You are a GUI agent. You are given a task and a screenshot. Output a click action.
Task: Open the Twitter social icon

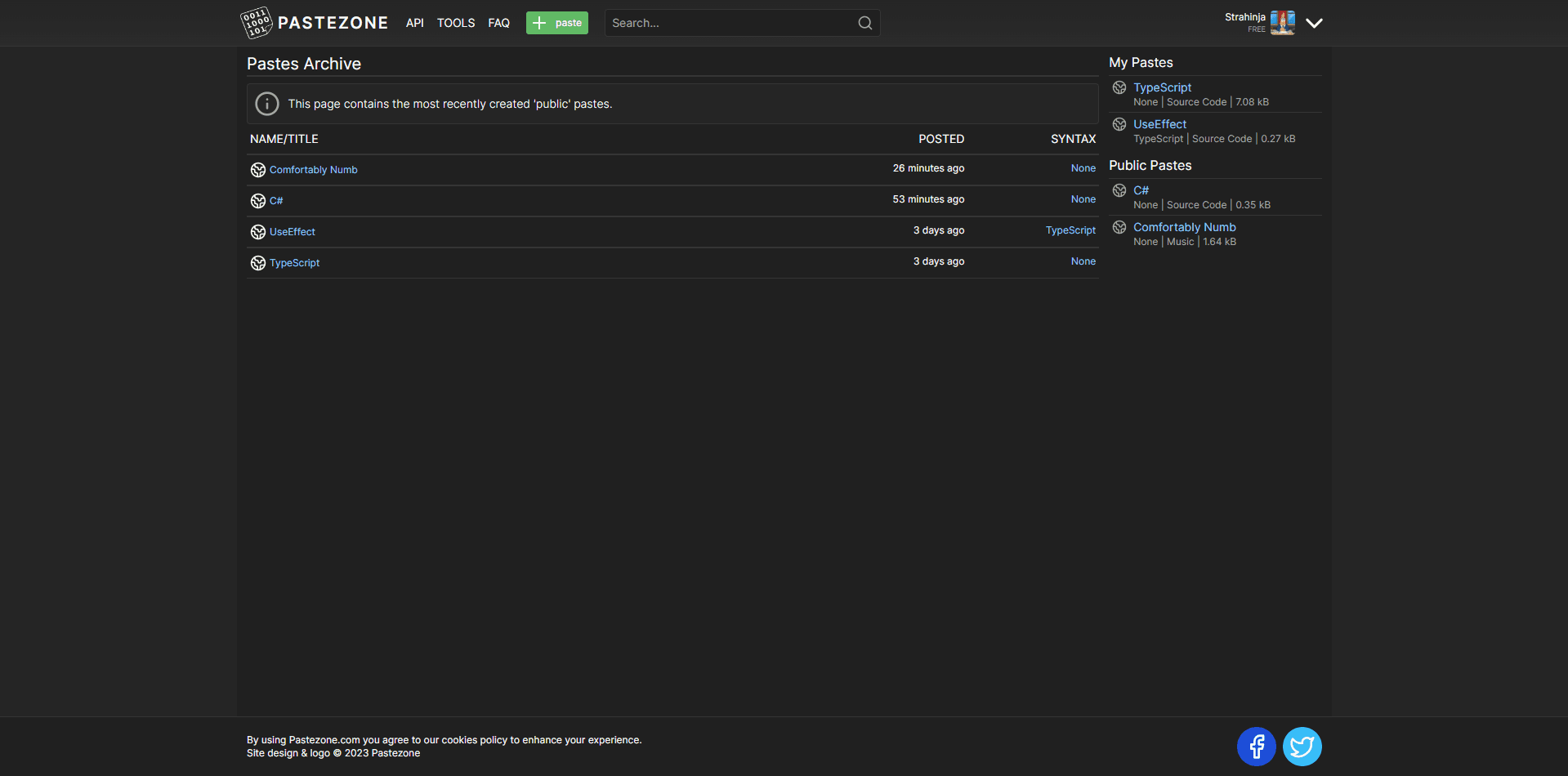(1302, 747)
